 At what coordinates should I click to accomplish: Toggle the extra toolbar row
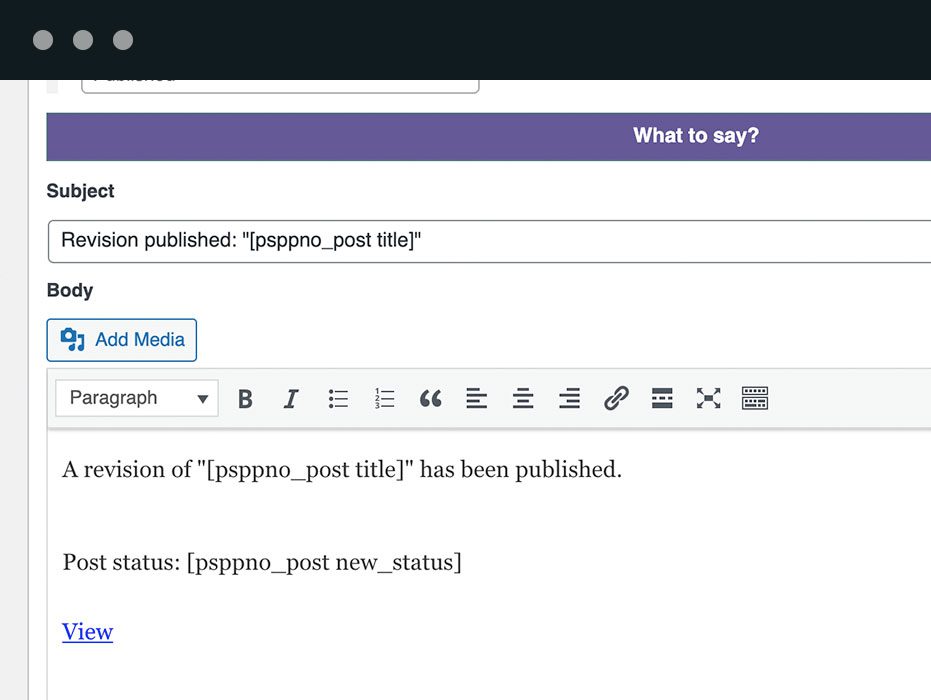coord(755,399)
